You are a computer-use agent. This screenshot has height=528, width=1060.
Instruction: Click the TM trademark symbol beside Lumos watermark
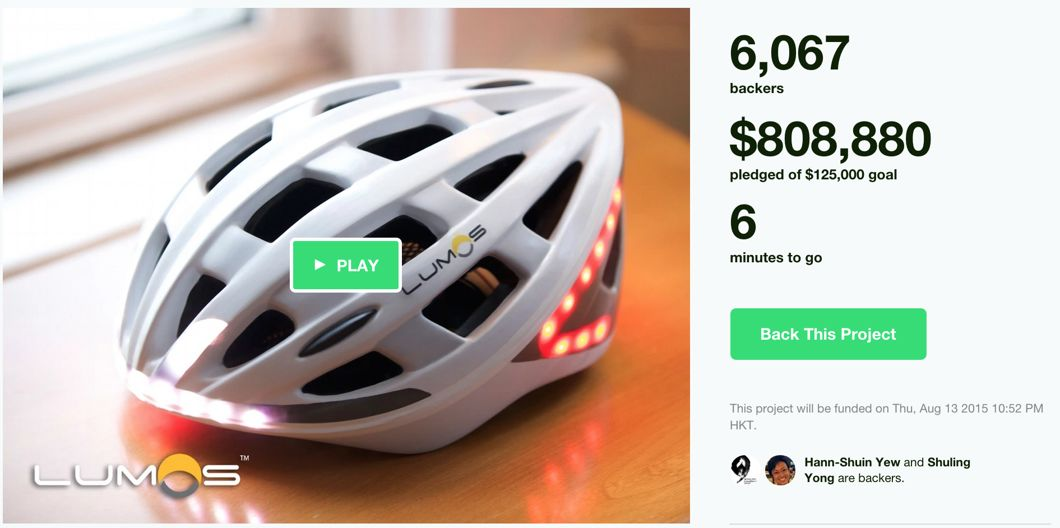tap(245, 458)
